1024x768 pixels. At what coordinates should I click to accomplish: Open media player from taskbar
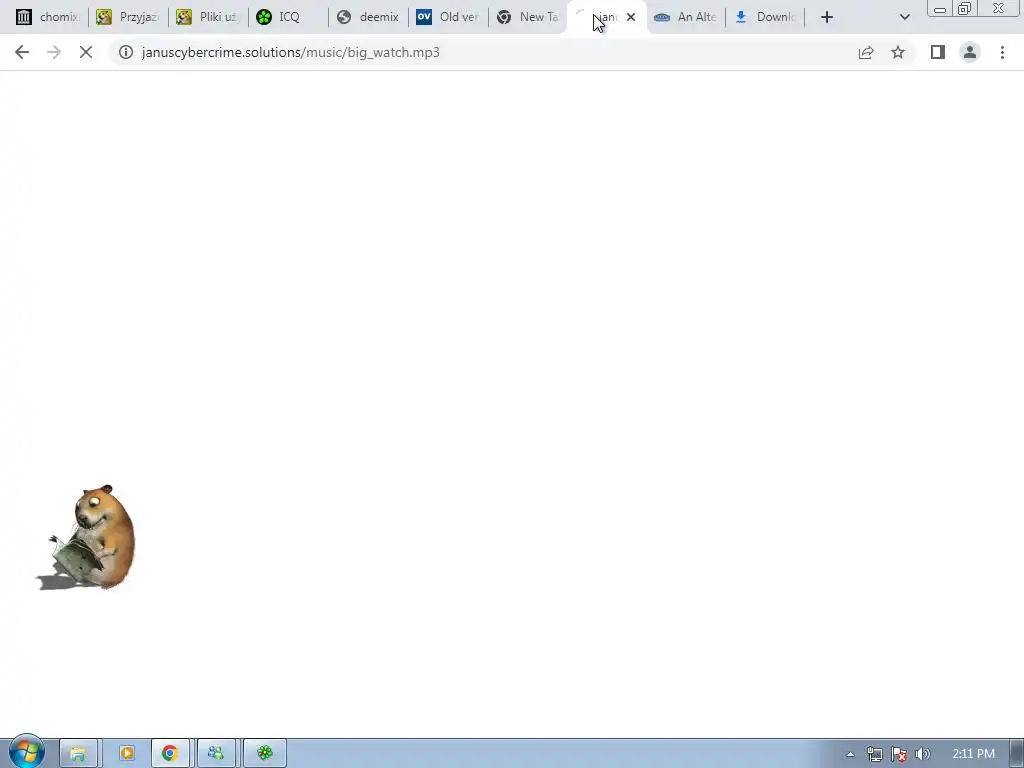[127, 754]
